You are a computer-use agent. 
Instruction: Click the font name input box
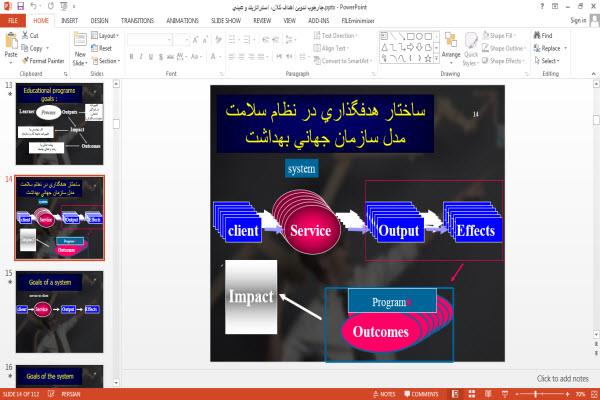pyautogui.click(x=149, y=39)
